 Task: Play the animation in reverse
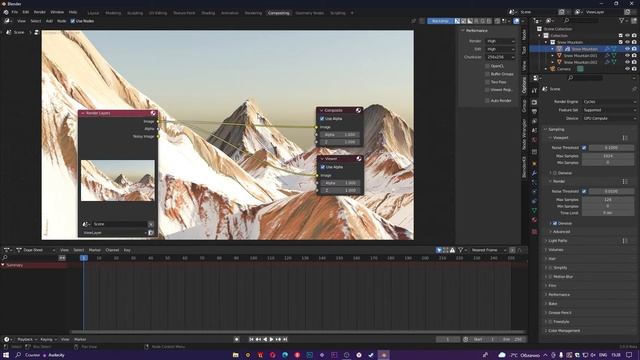[265, 339]
